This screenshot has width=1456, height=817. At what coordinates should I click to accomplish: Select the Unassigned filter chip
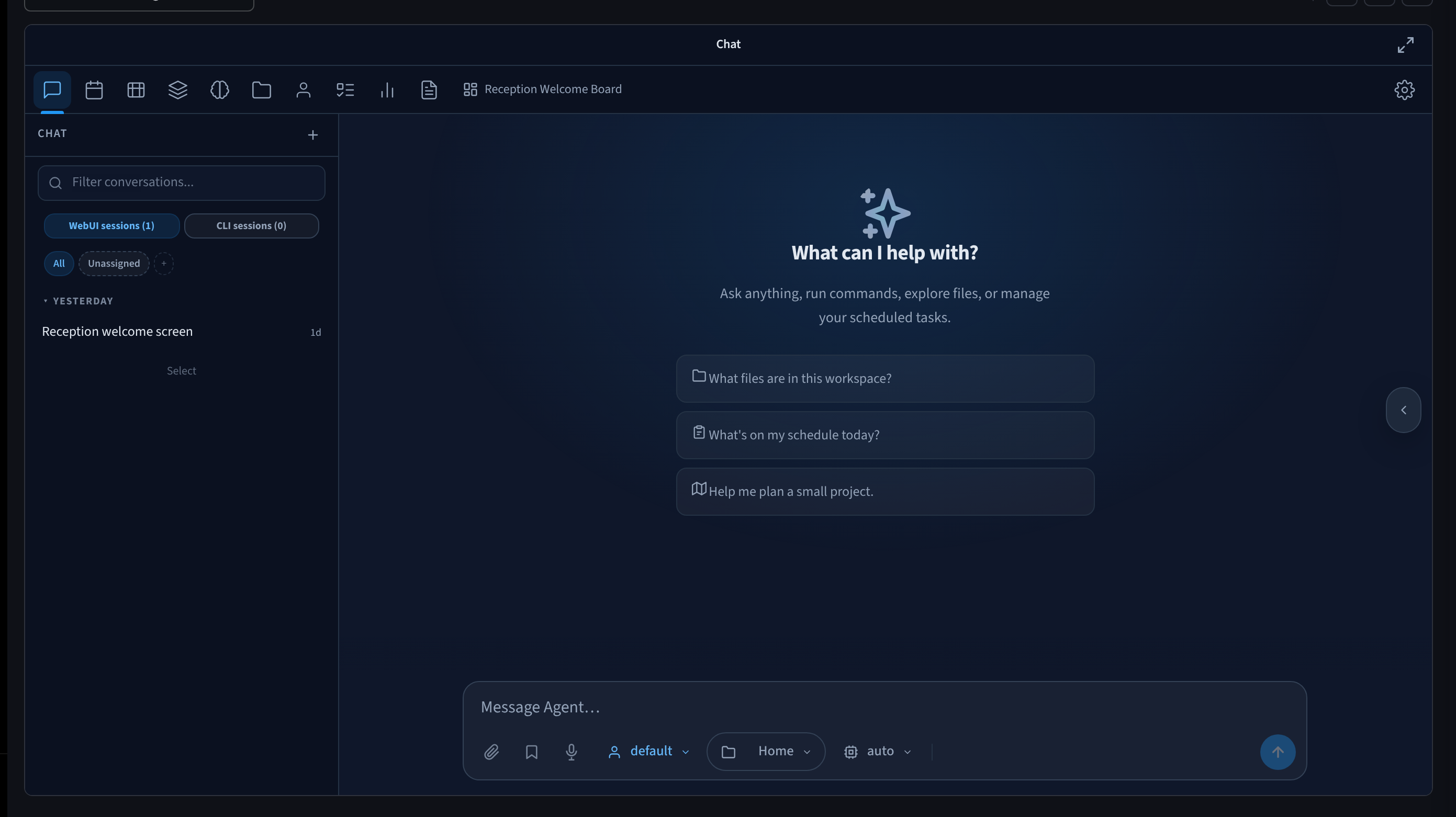(x=114, y=263)
